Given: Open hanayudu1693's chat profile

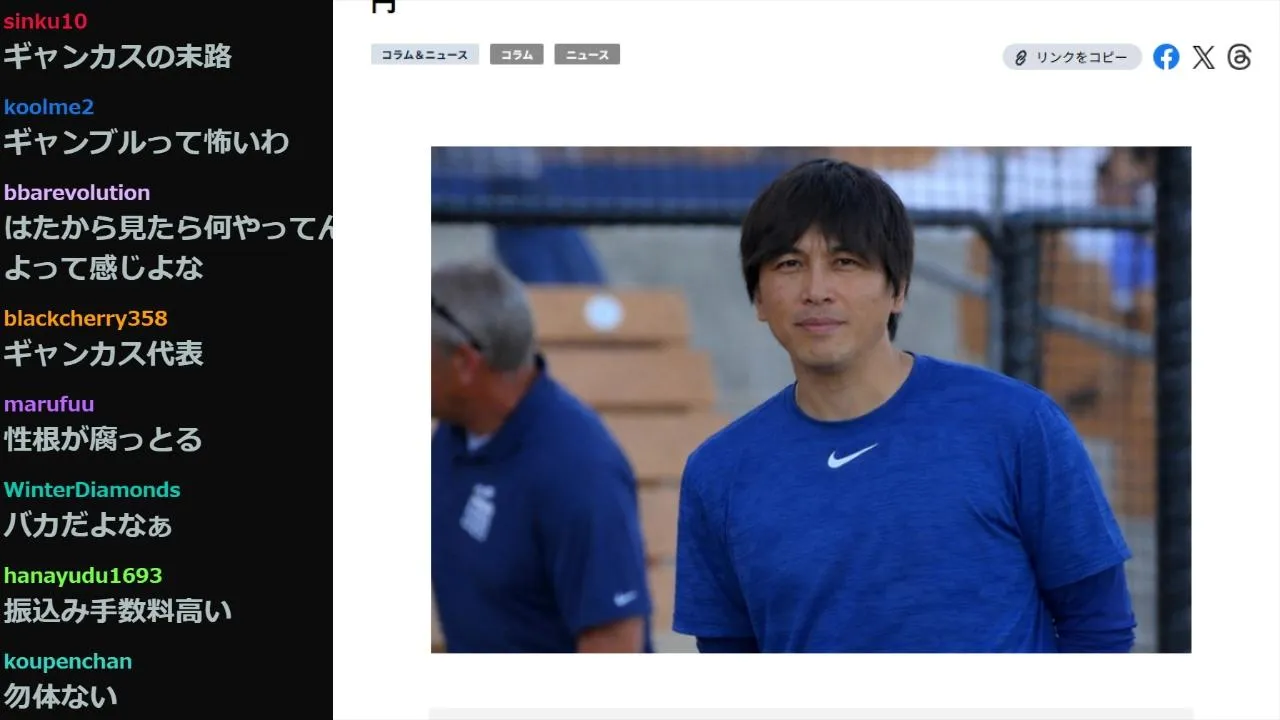Looking at the screenshot, I should point(83,575).
